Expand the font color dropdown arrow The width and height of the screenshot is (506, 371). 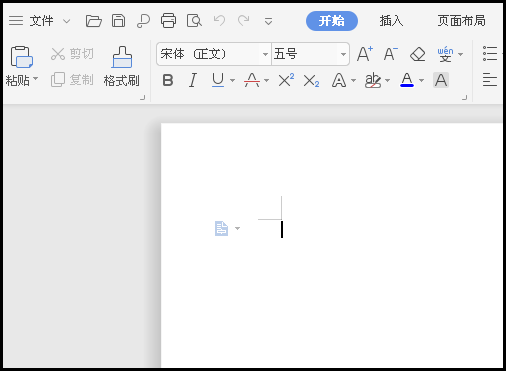click(x=421, y=81)
